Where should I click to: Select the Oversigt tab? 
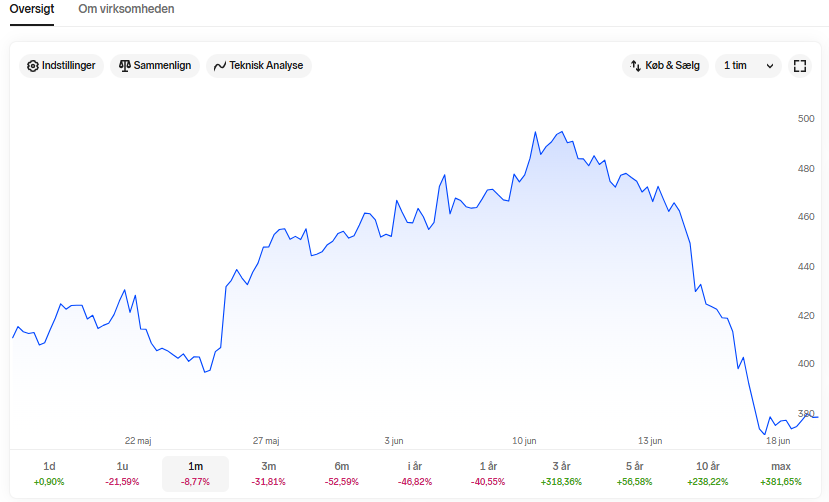coord(32,9)
